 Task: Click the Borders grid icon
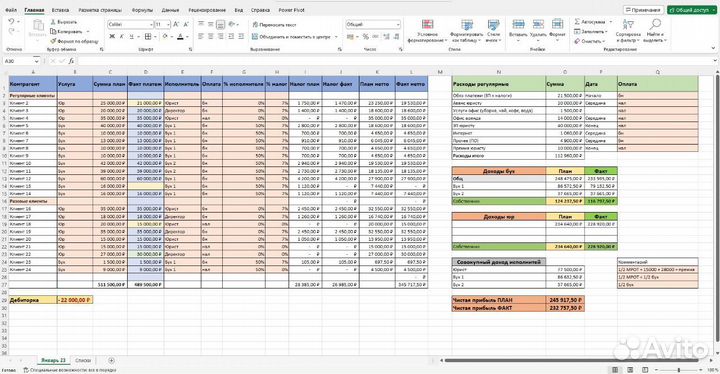click(148, 36)
